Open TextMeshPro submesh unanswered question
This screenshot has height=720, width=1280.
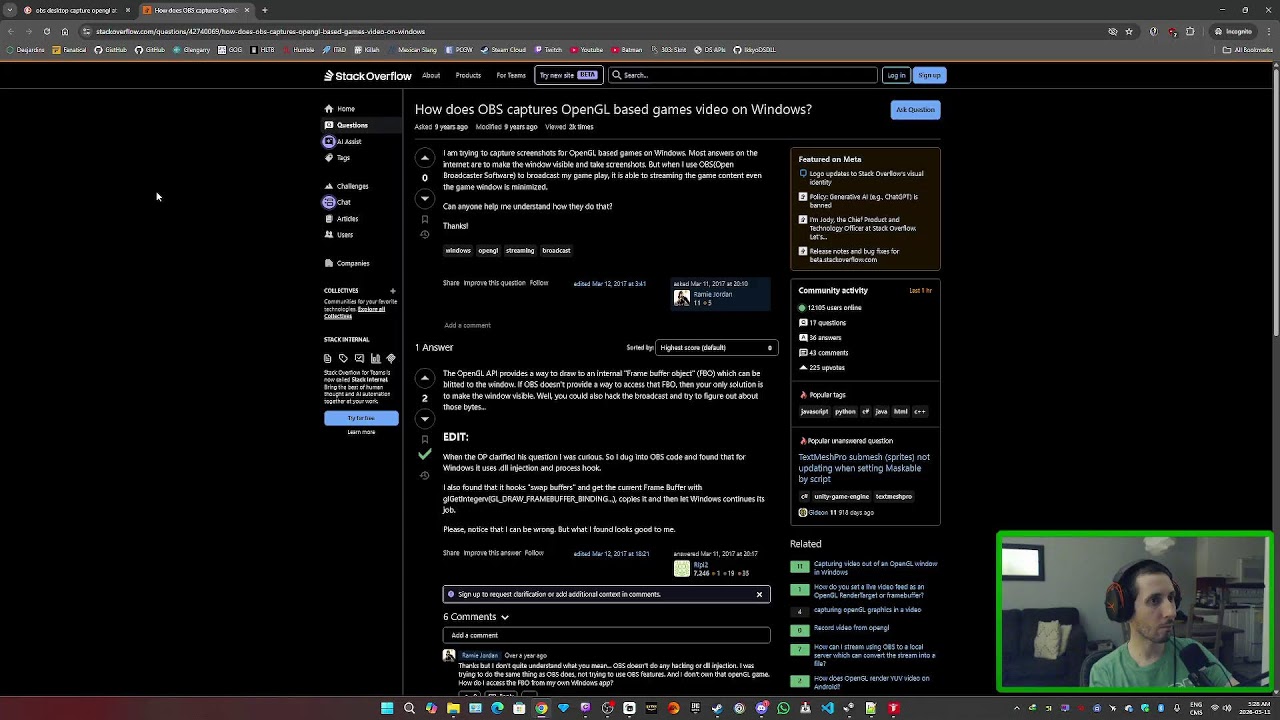(x=864, y=468)
